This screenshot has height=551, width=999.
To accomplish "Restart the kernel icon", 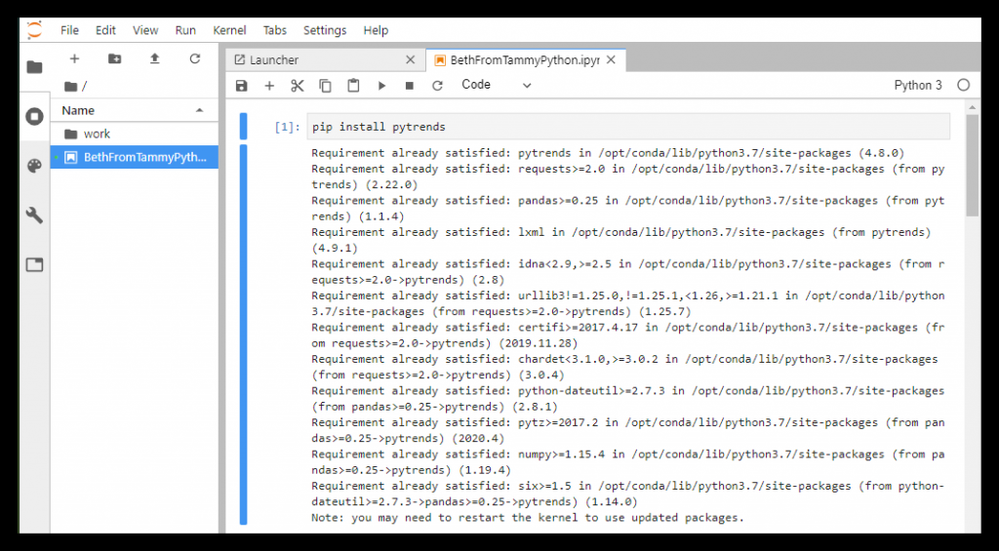I will click(437, 85).
